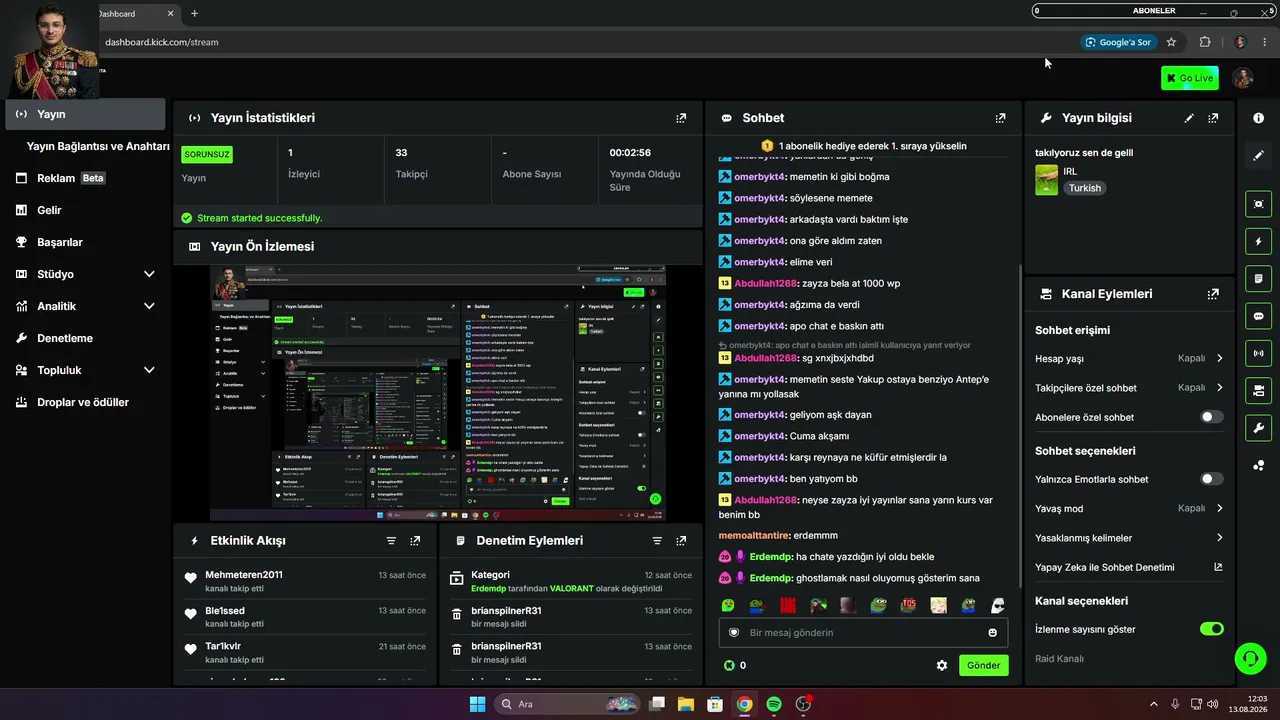Click the broadcast signal icon in right sidebar
This screenshot has height=720, width=1280.
coord(1258,353)
